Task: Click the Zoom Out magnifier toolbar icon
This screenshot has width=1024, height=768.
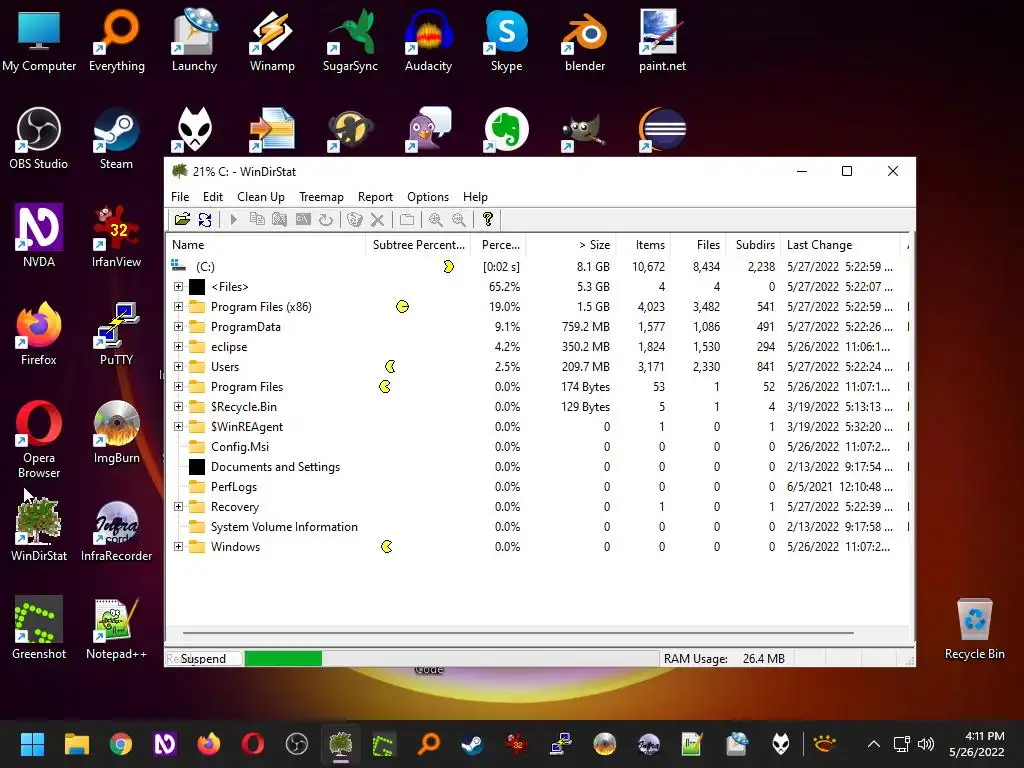Action: 459,219
